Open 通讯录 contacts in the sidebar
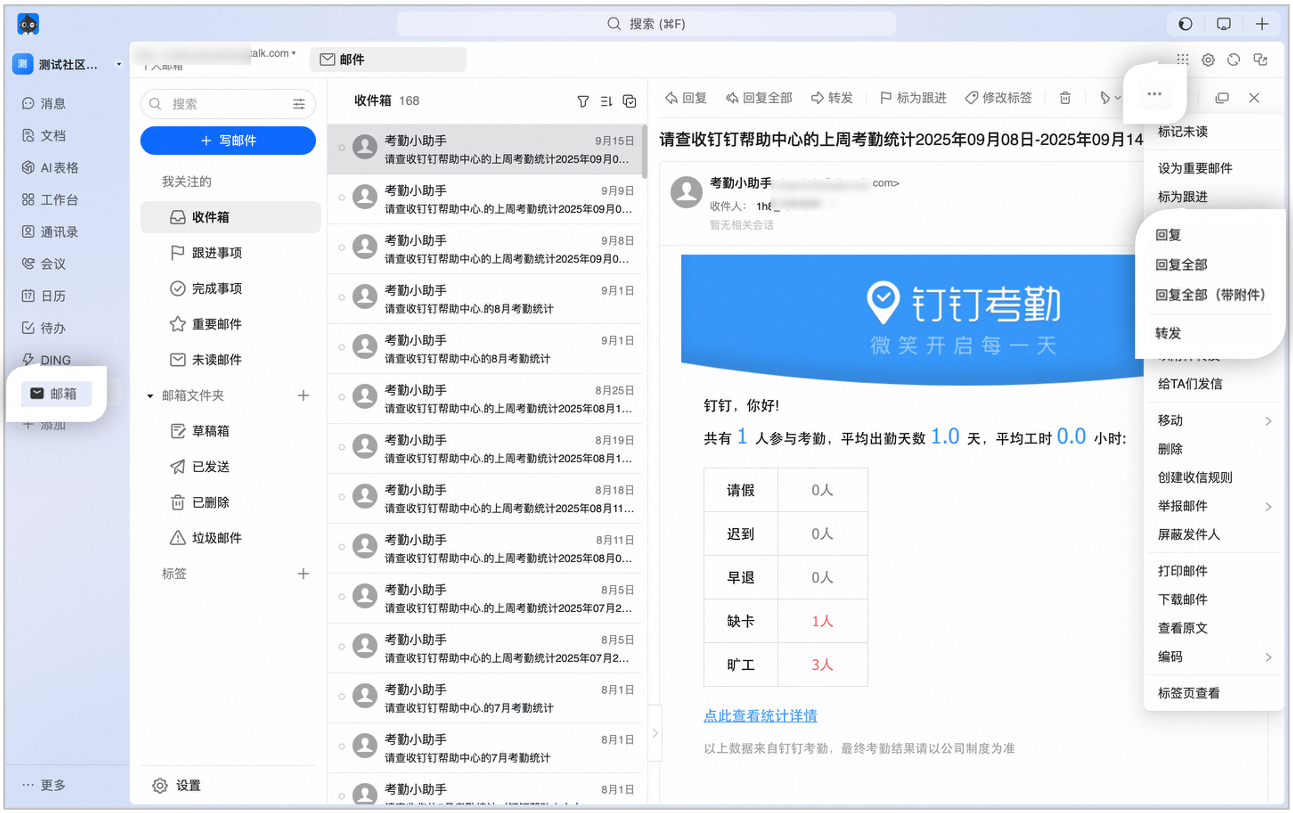This screenshot has width=1293, height=813. click(50, 232)
